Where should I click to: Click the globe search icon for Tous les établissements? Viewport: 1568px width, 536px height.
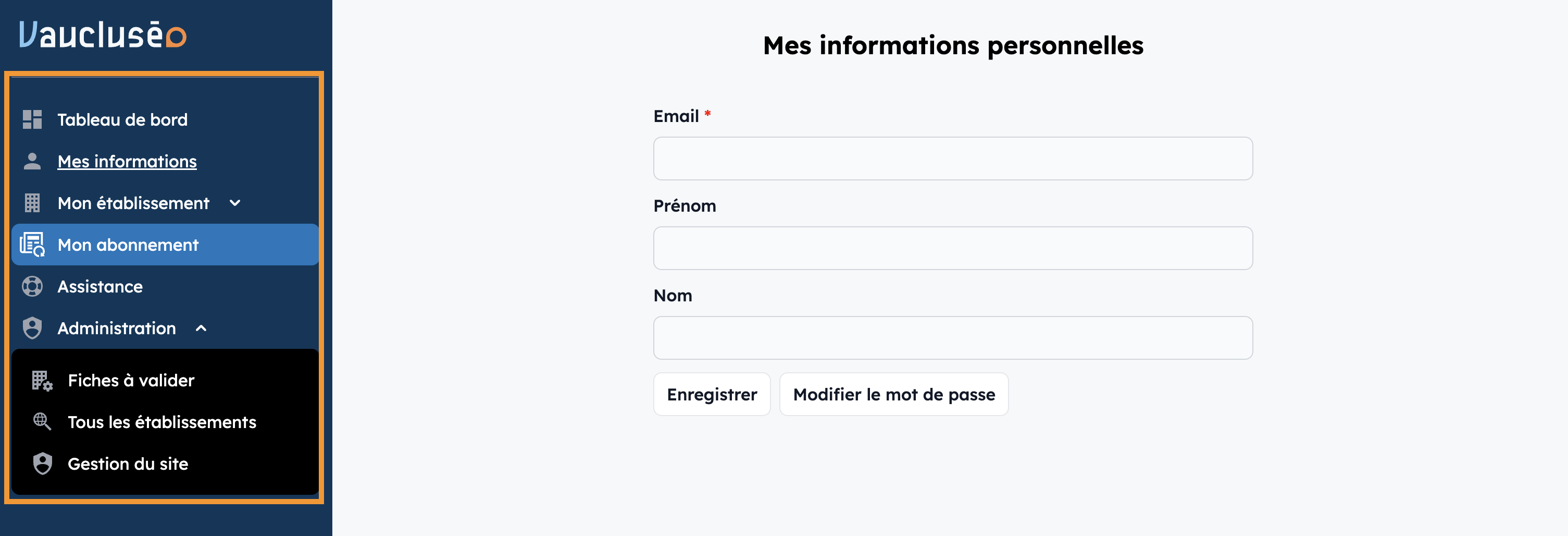click(42, 421)
